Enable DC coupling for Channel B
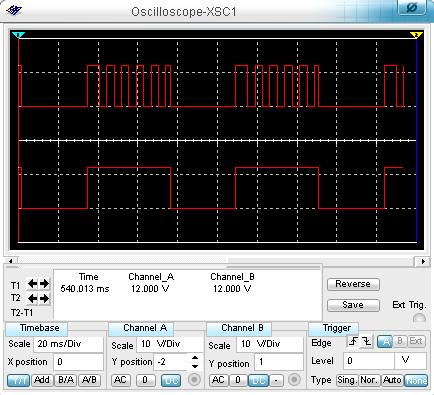434x395 pixels. click(x=258, y=380)
